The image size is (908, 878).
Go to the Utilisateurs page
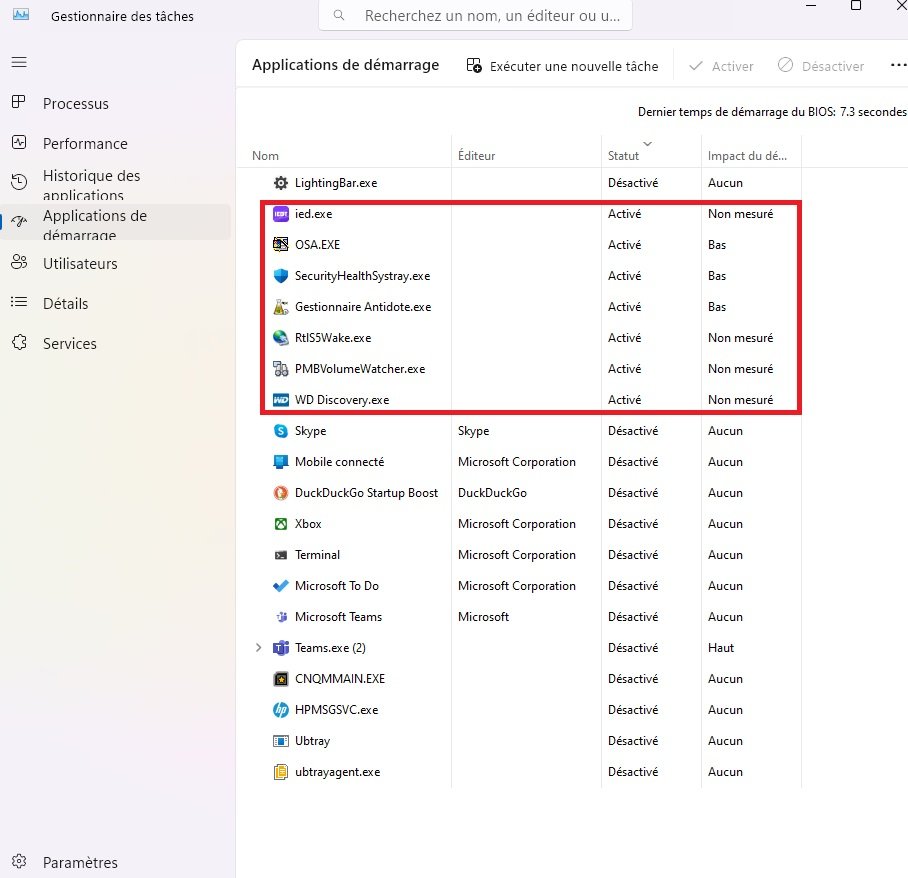[x=80, y=264]
